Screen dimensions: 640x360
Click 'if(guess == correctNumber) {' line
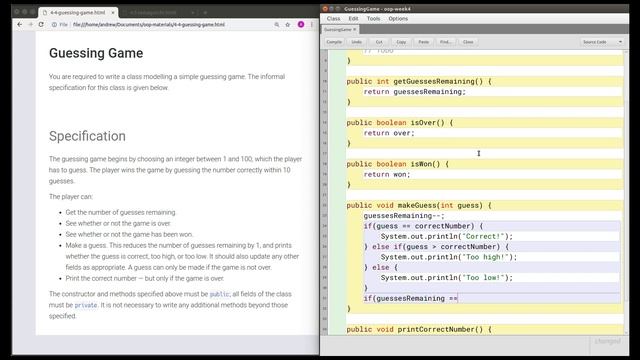point(423,226)
